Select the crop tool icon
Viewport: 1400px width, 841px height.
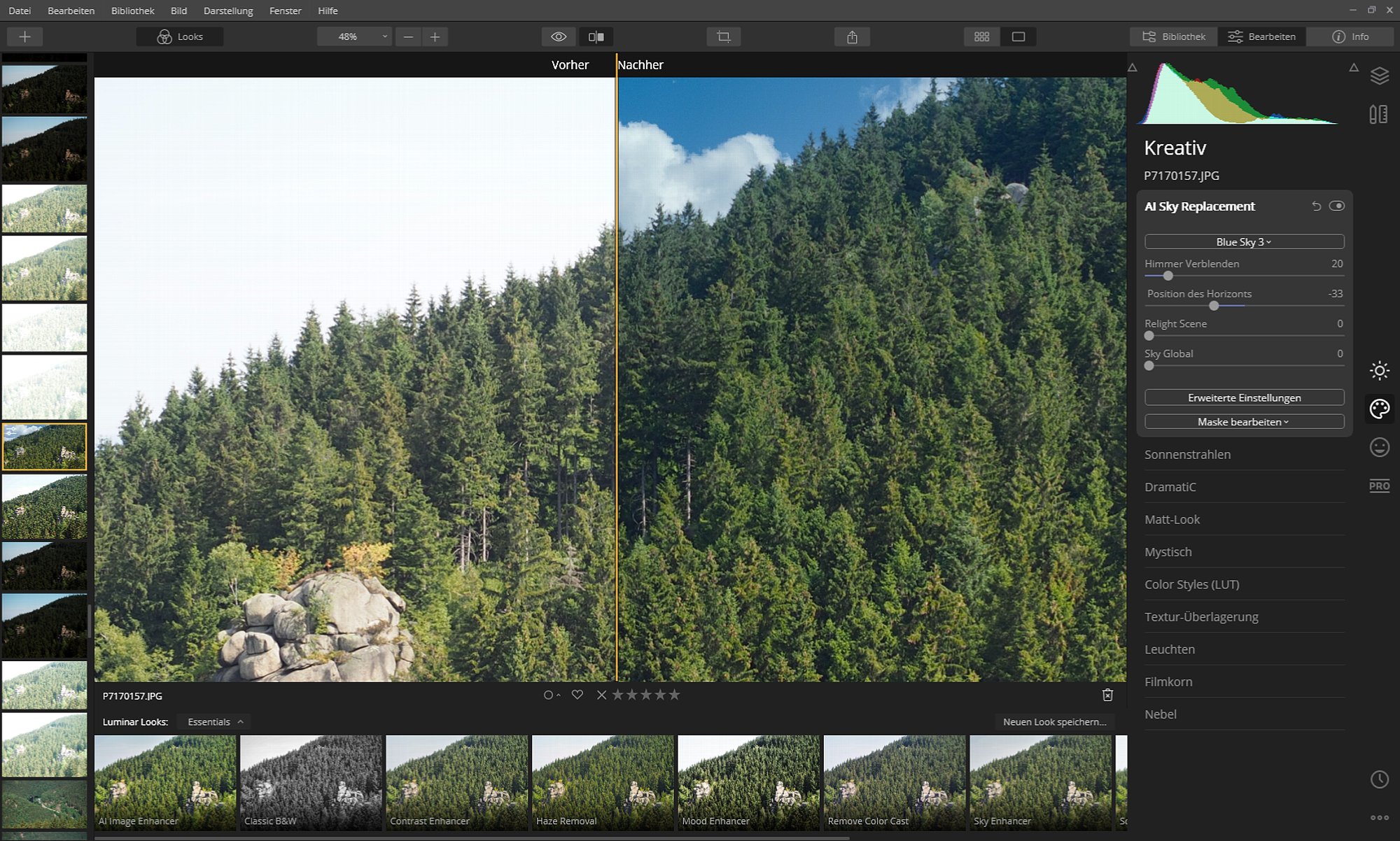(x=724, y=36)
